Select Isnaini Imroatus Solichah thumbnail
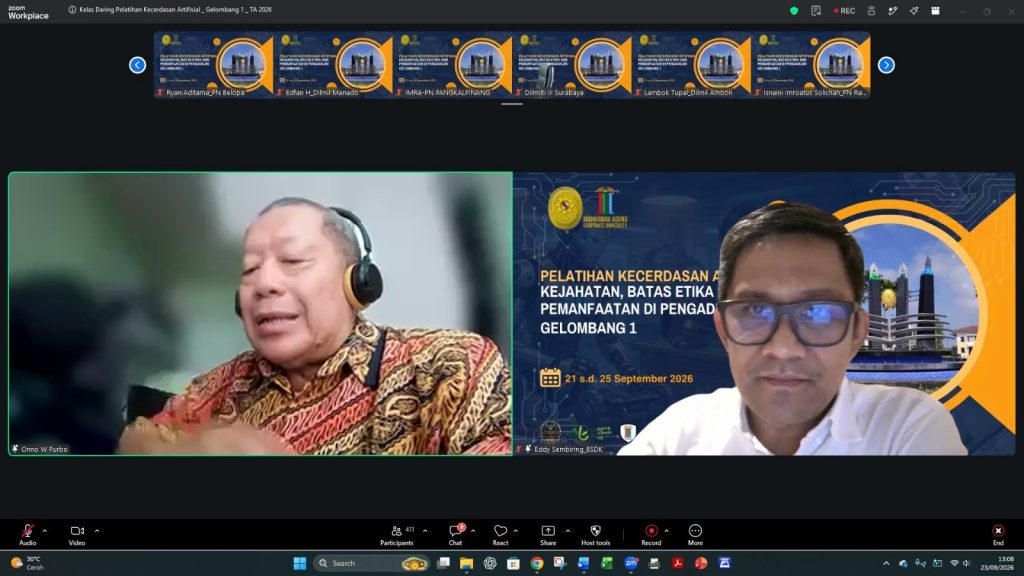 click(x=810, y=65)
